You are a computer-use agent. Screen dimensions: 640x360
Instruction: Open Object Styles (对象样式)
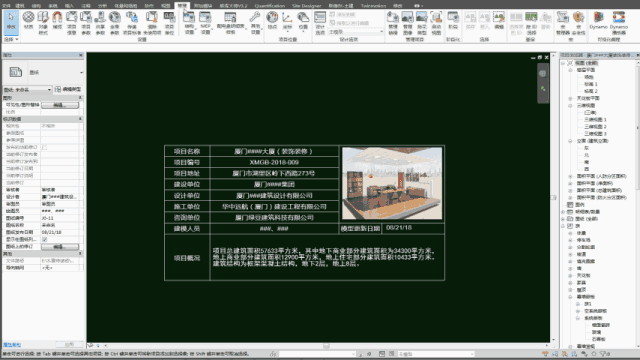(43, 22)
